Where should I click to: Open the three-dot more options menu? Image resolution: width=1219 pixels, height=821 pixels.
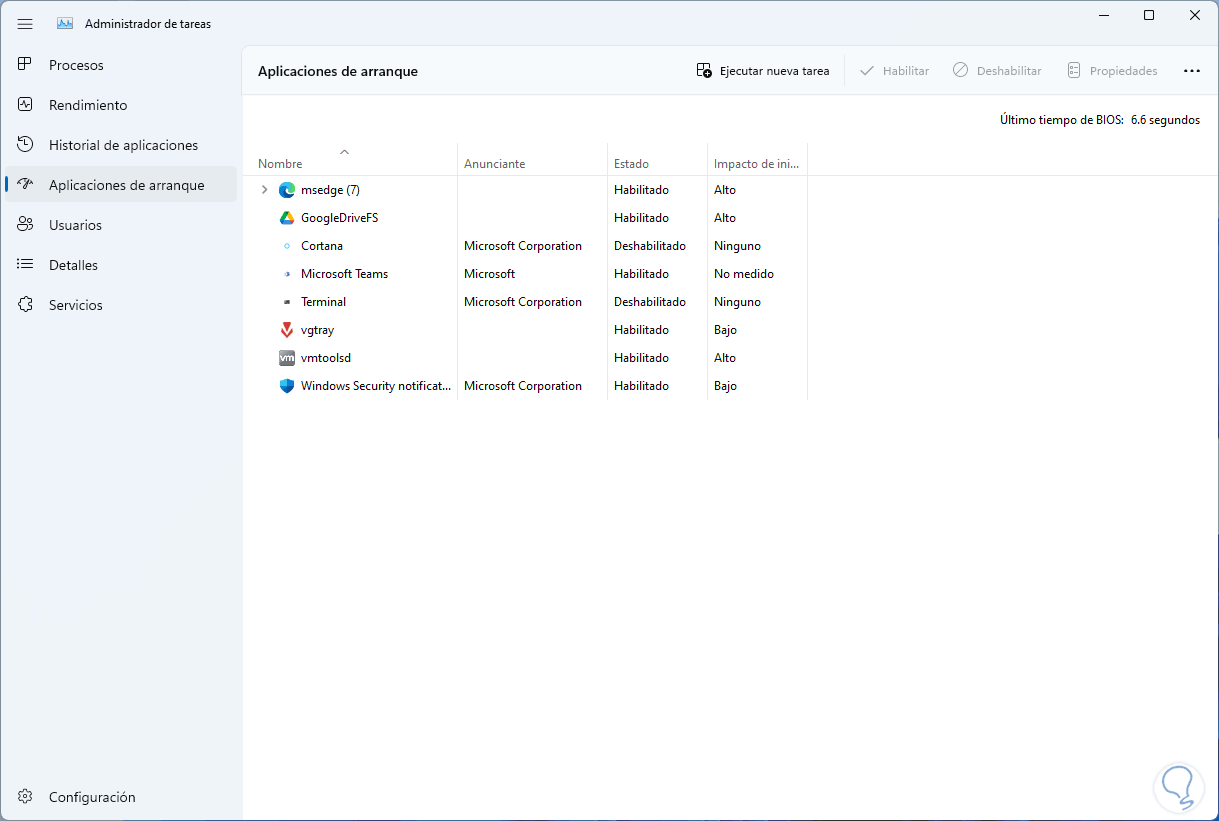[1191, 71]
